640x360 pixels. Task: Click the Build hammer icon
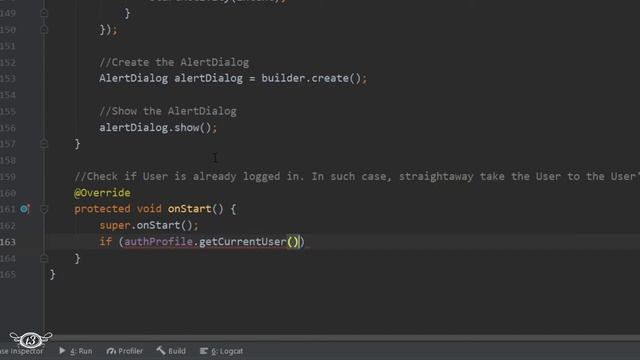161,350
